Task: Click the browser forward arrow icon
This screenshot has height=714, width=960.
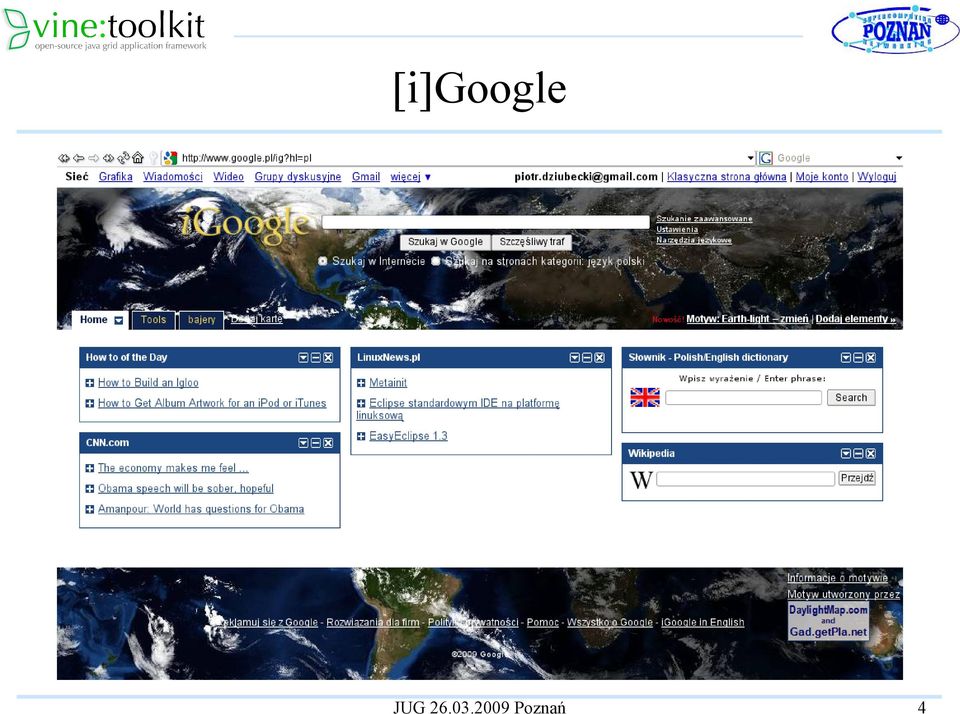Action: click(94, 158)
